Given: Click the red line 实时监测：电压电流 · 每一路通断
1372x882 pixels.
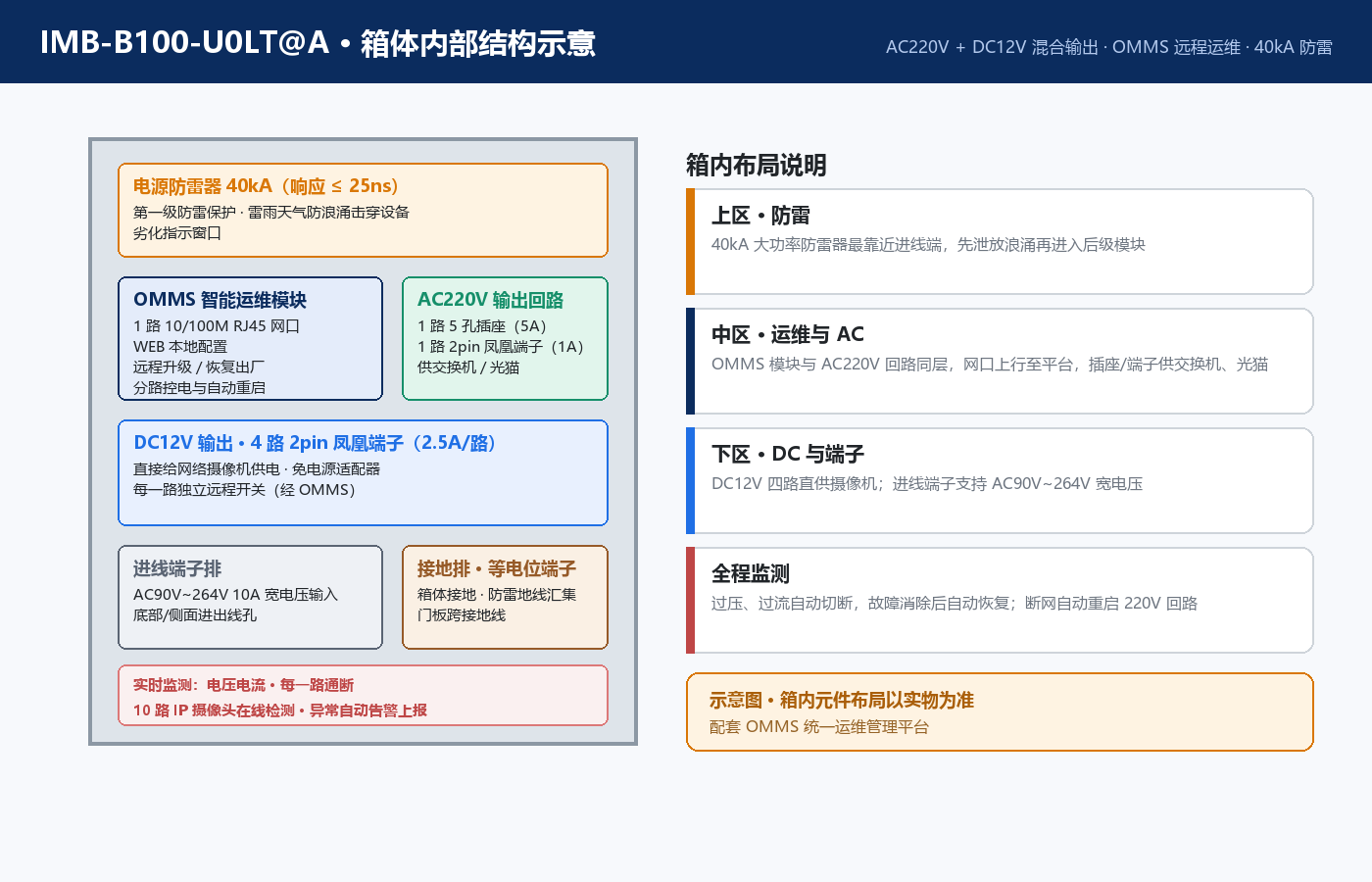Looking at the screenshot, I should (243, 685).
